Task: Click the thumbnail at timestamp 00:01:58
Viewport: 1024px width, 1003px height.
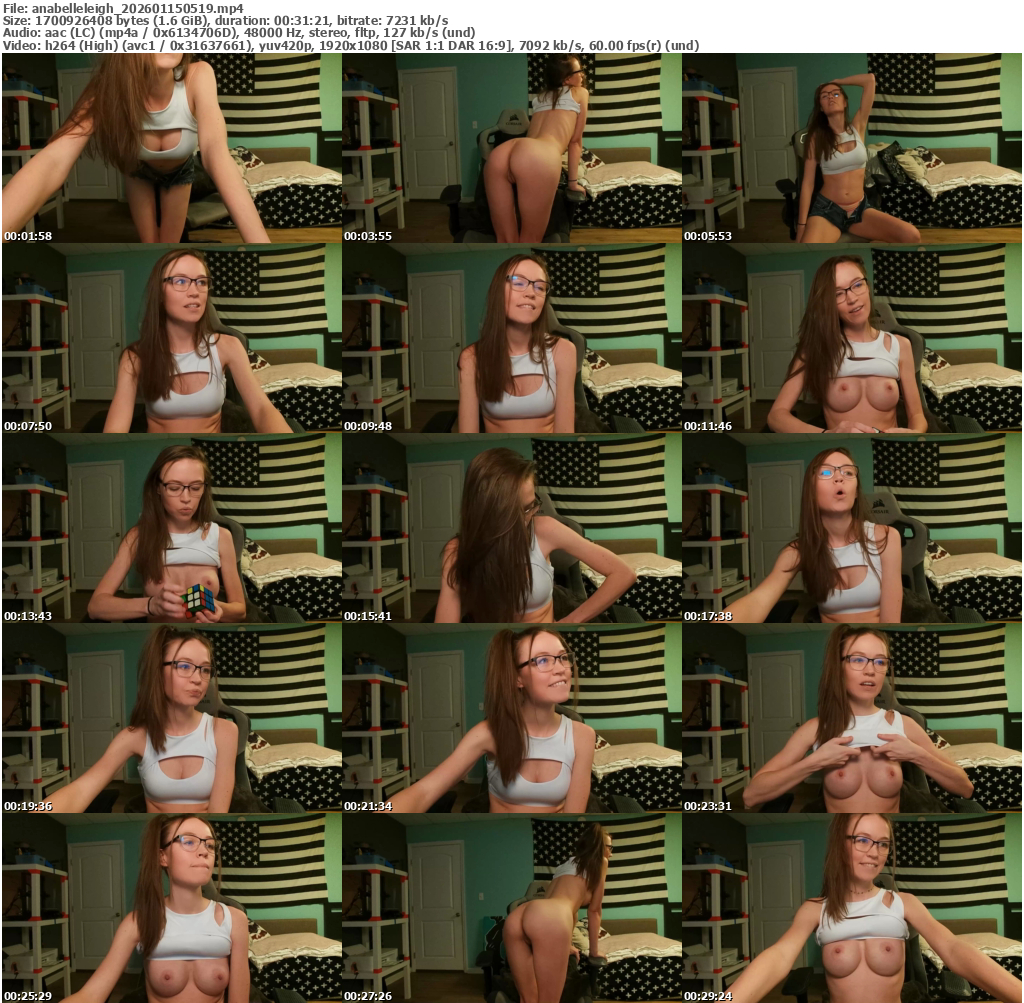Action: coord(171,148)
